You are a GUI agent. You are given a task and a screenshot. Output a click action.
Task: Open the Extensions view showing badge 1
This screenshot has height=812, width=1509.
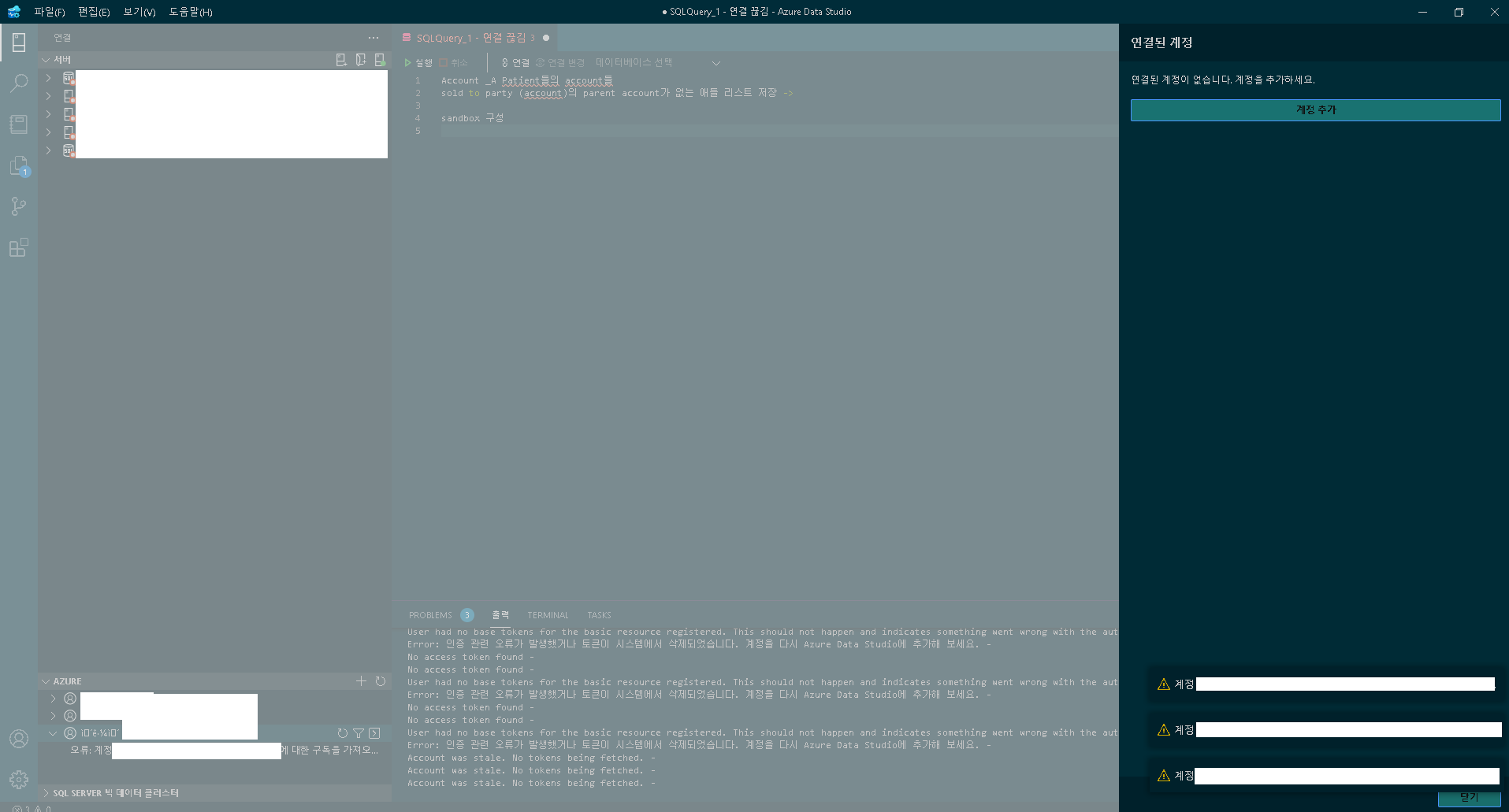[18, 165]
